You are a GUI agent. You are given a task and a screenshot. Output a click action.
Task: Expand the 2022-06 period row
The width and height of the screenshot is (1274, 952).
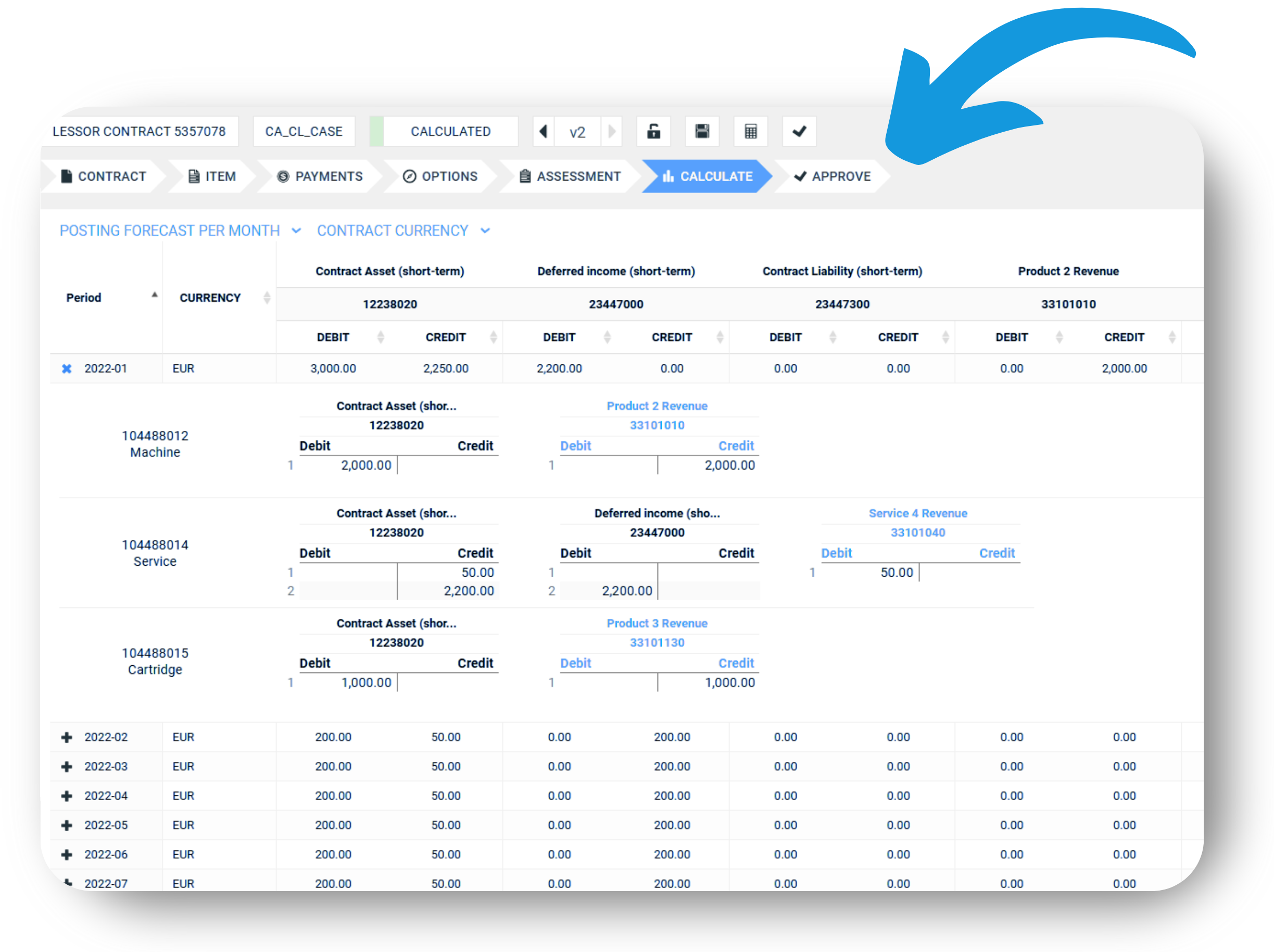[67, 855]
